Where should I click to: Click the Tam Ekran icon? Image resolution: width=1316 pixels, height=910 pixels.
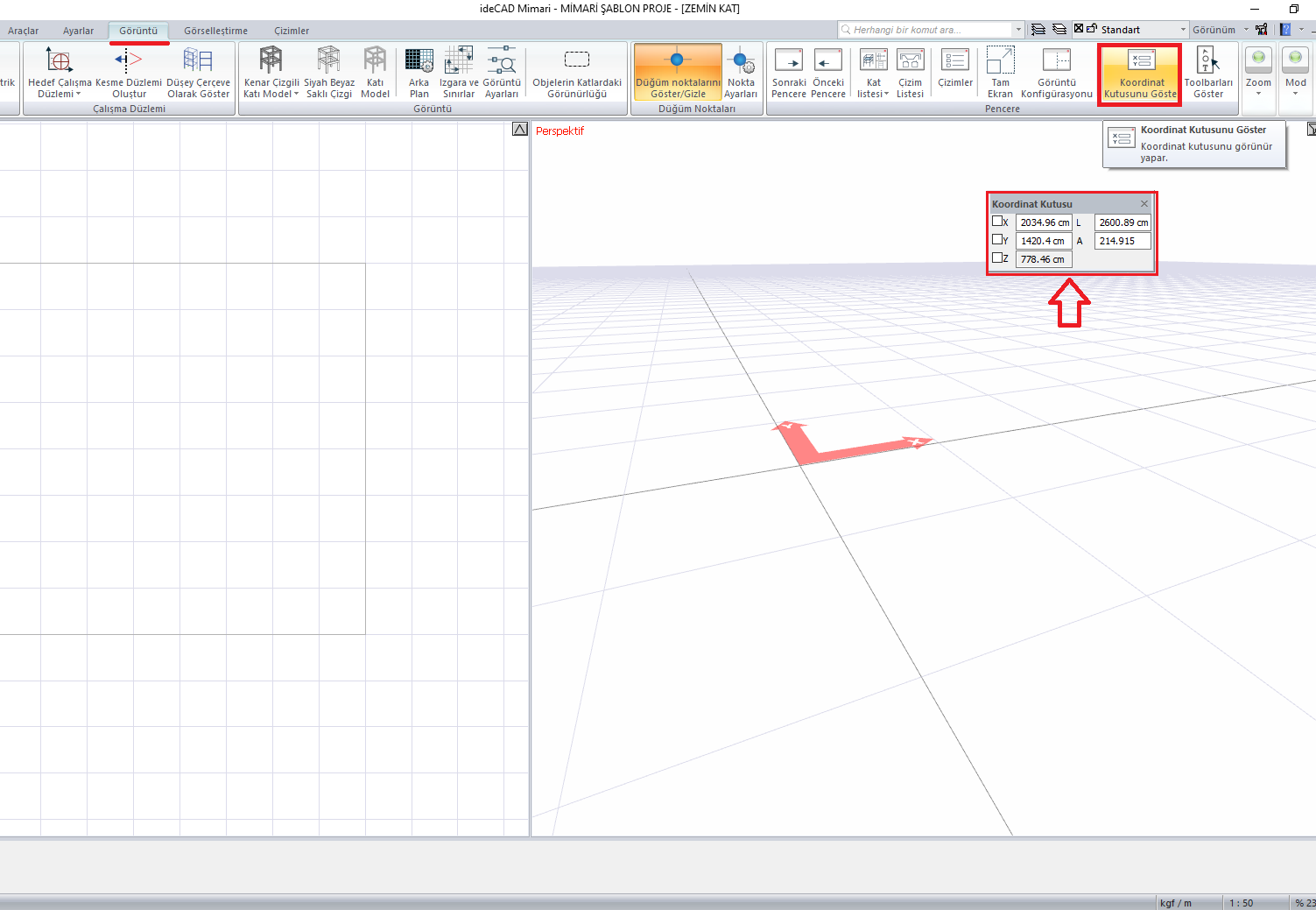point(1000,61)
